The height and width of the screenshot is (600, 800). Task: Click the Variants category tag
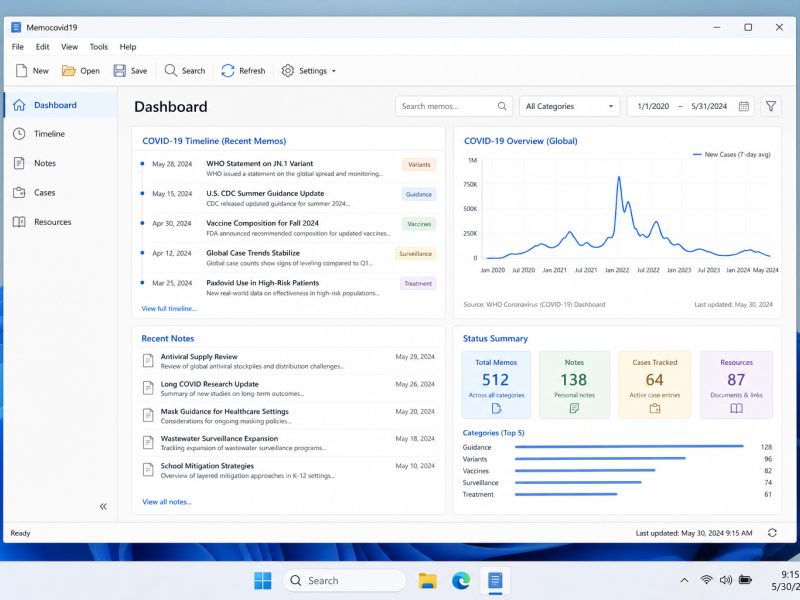419,164
